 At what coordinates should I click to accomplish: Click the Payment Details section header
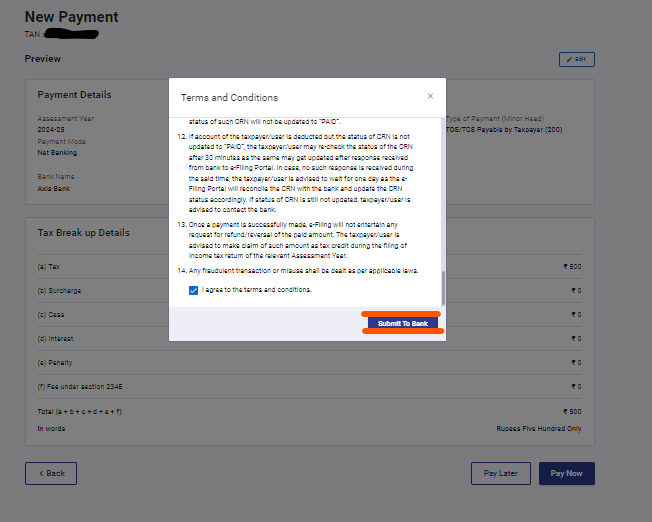[74, 95]
